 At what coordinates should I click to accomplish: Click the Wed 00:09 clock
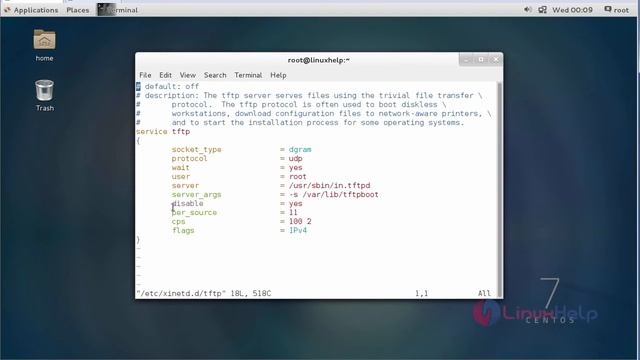click(572, 10)
